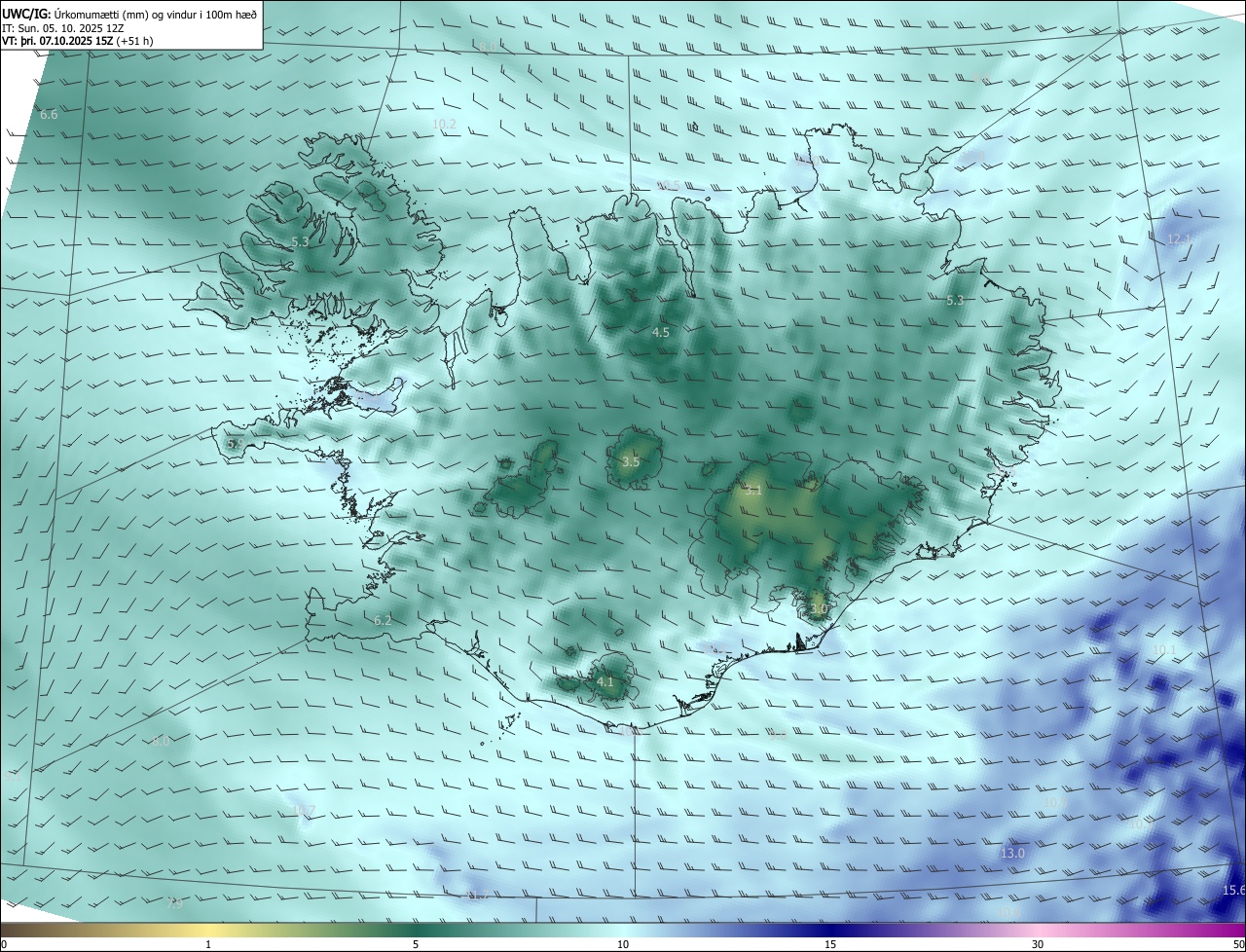Click the 10.2 value label on the map
This screenshot has width=1246, height=952.
[444, 125]
